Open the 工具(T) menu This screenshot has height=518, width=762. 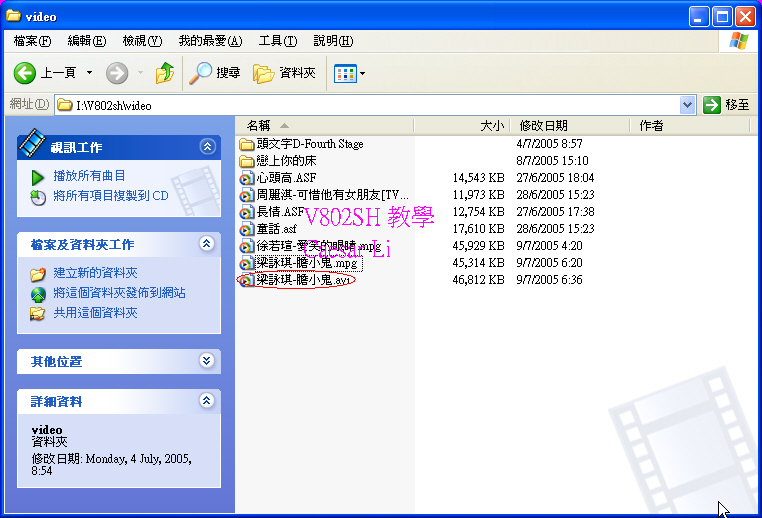coord(277,41)
